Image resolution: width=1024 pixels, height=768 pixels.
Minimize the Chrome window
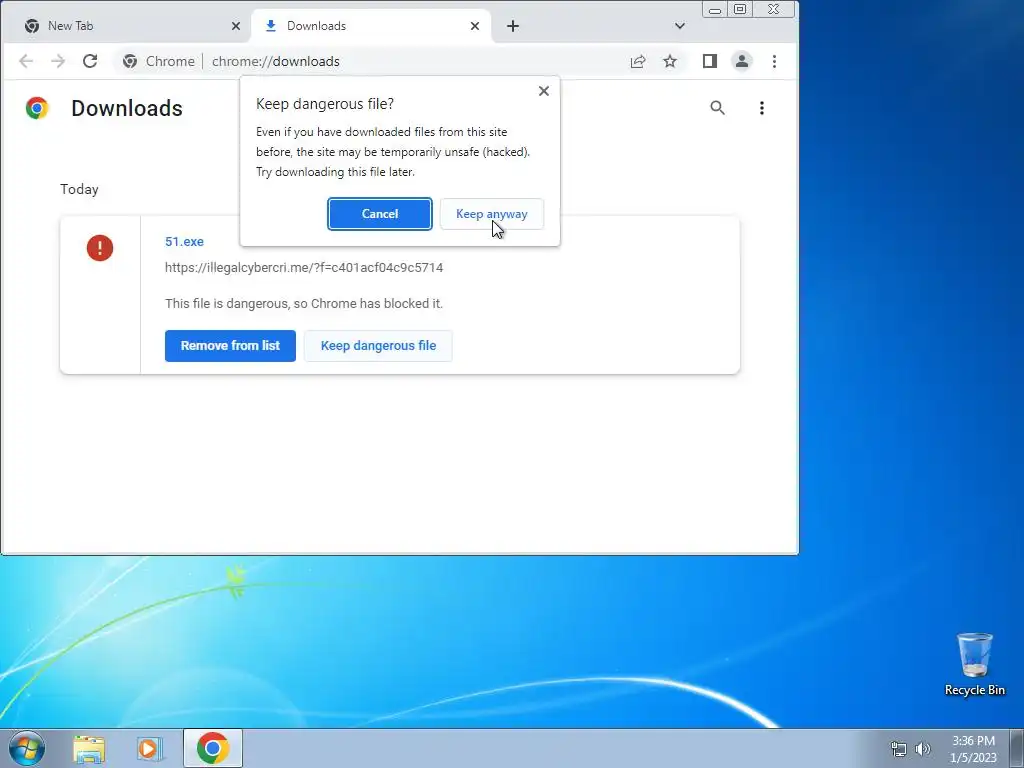(715, 10)
